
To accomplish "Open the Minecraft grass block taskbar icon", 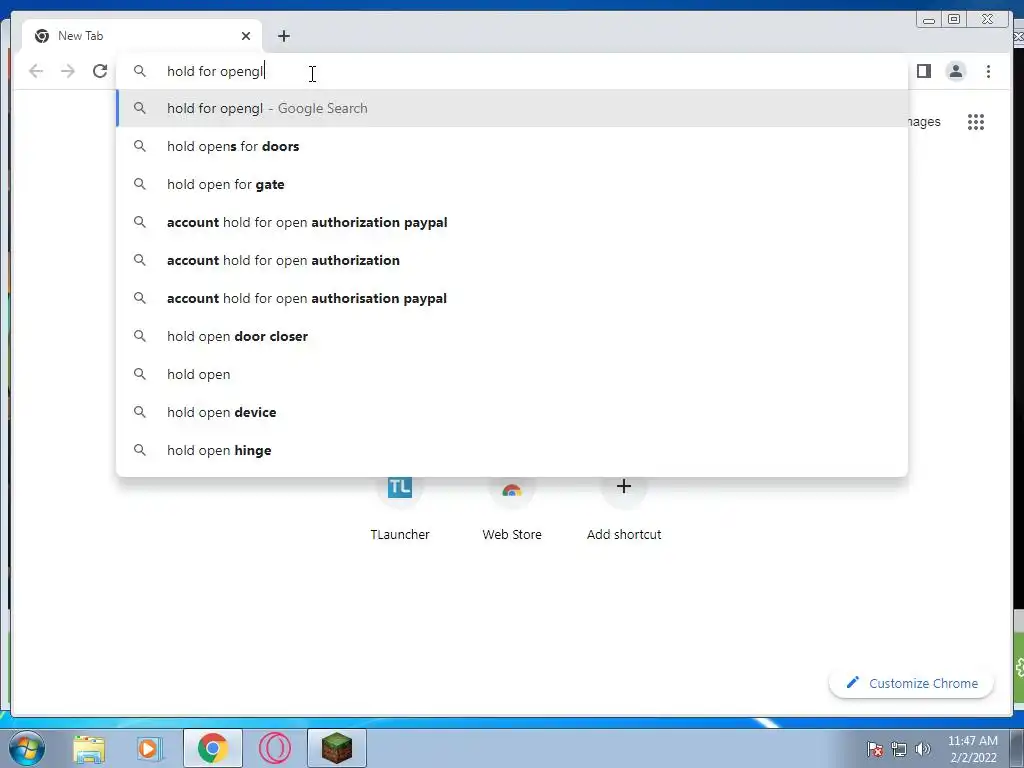I will click(337, 748).
